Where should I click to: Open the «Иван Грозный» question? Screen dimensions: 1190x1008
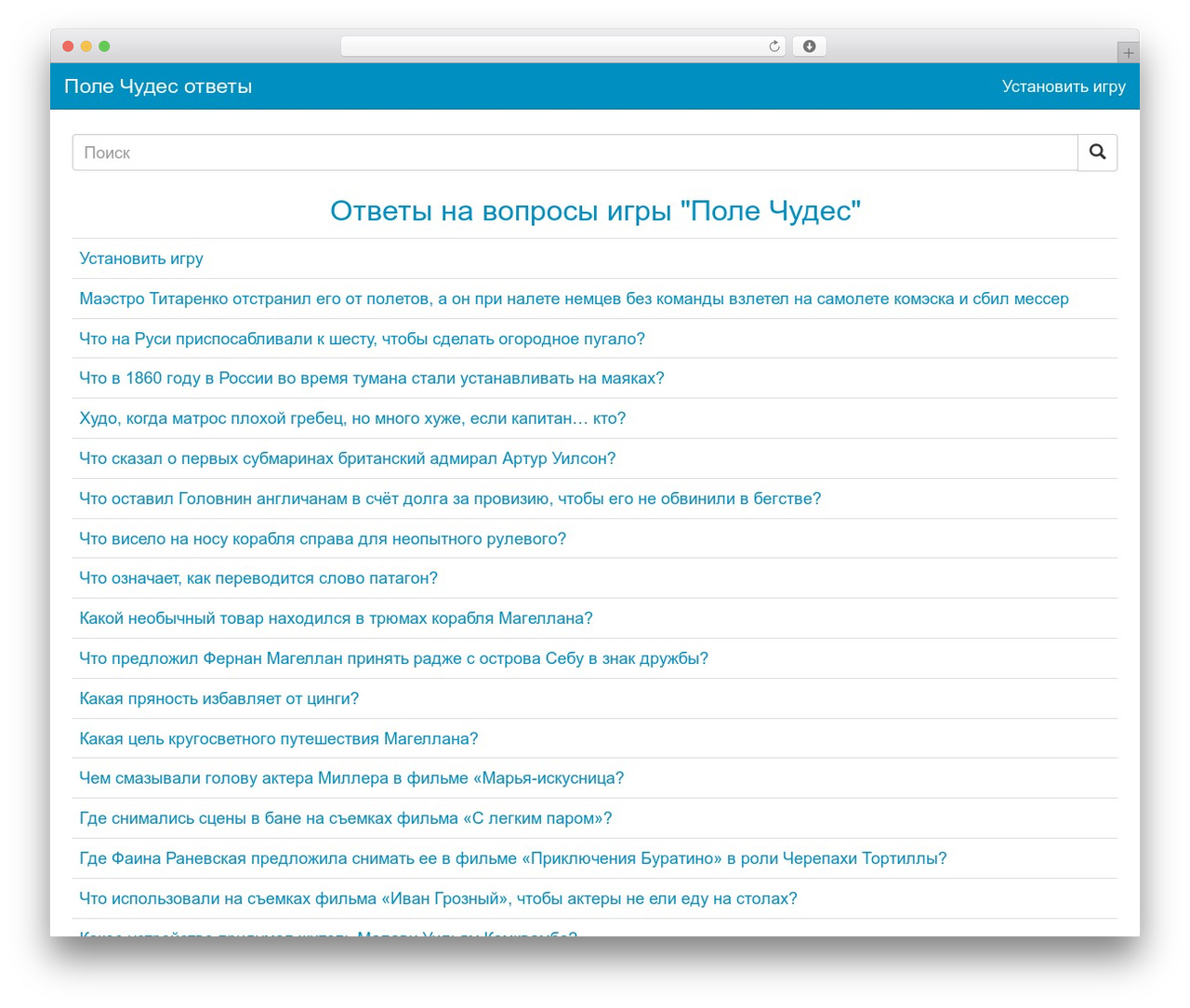point(438,898)
